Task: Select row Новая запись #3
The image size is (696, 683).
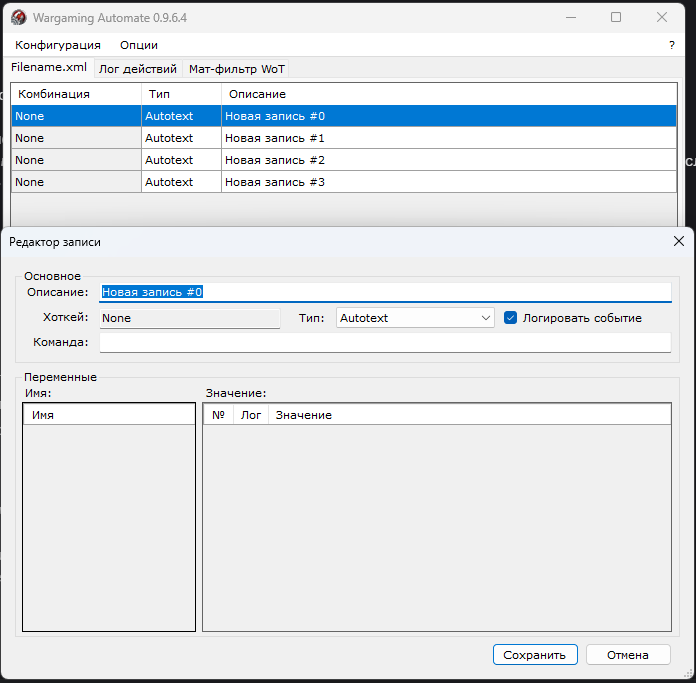Action: [x=344, y=182]
